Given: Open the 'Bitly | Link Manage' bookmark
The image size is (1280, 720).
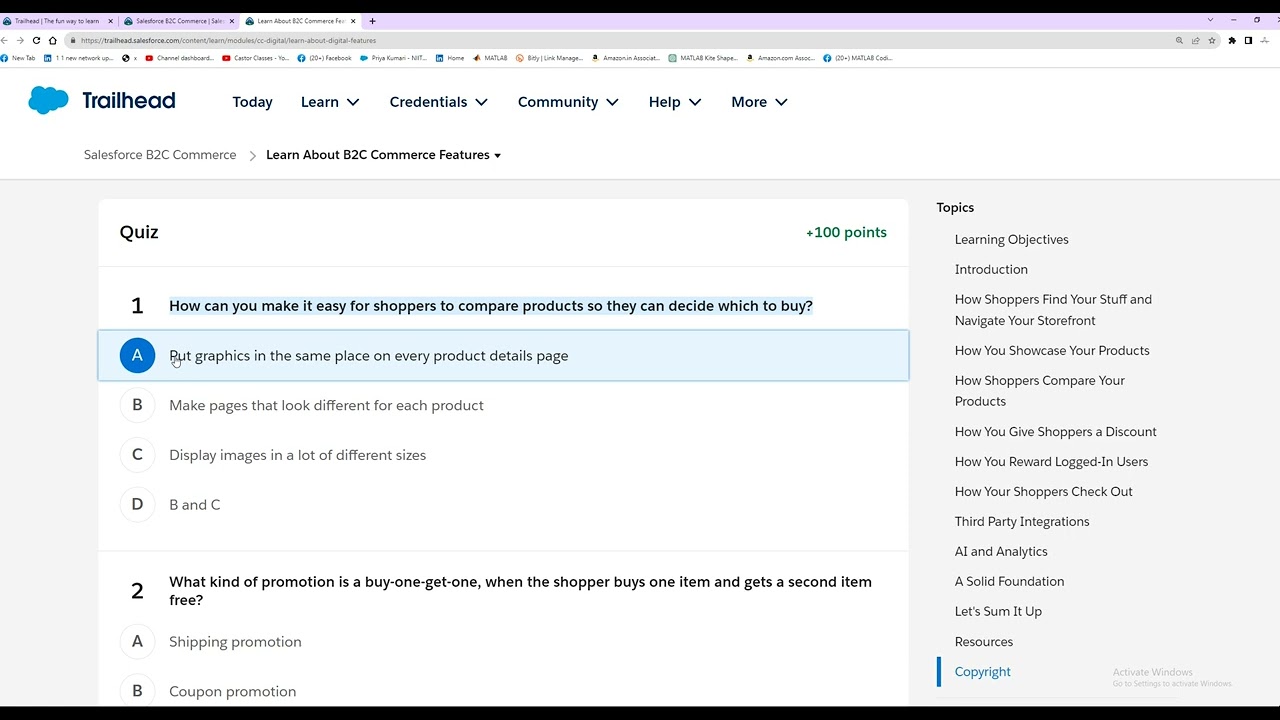Looking at the screenshot, I should [x=549, y=58].
